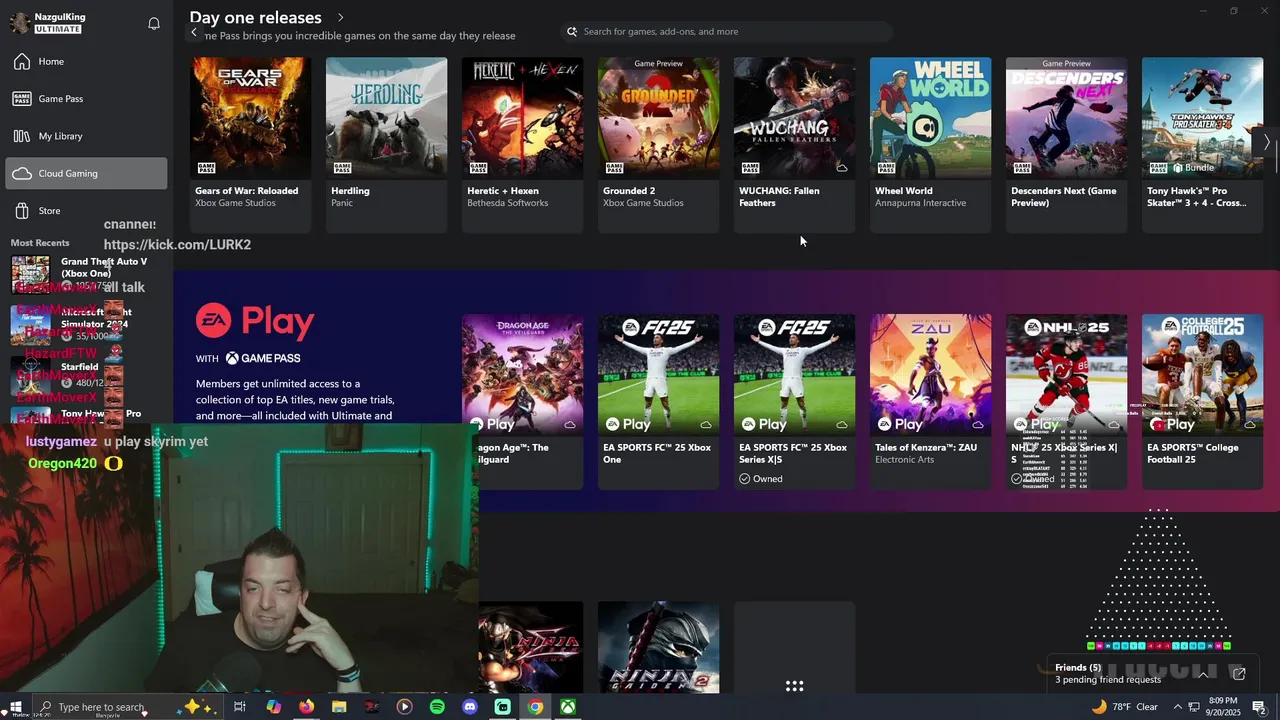Open Discord from the taskbar
1280x720 pixels.
tap(470, 707)
